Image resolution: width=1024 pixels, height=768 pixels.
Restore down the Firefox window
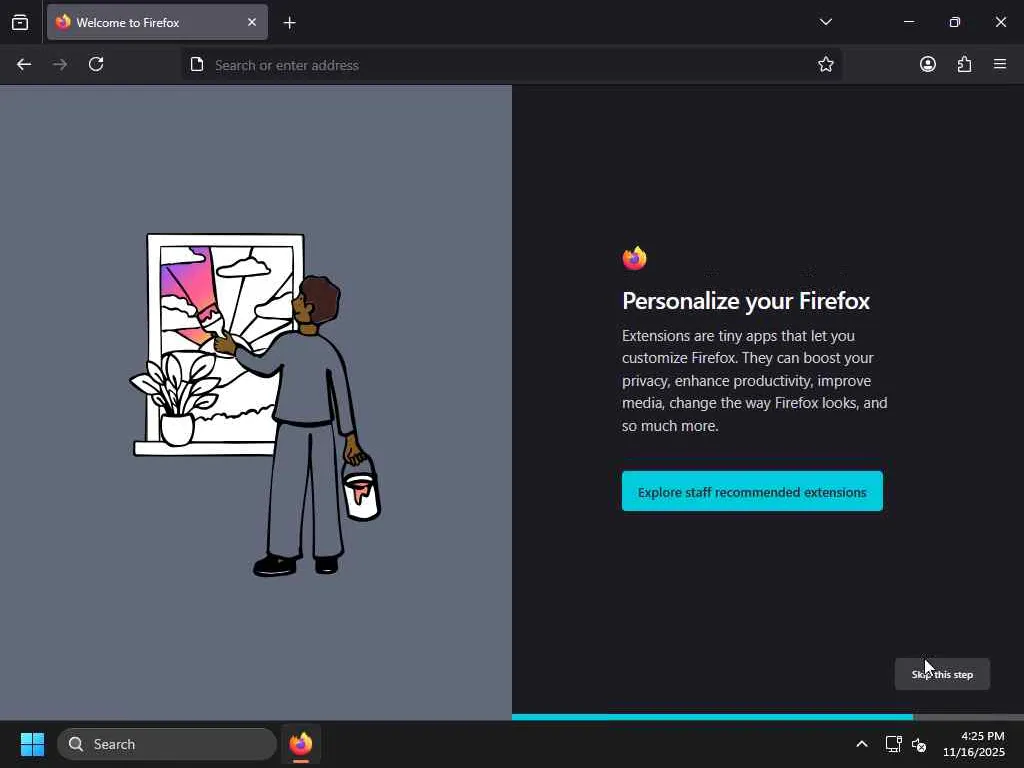point(954,22)
